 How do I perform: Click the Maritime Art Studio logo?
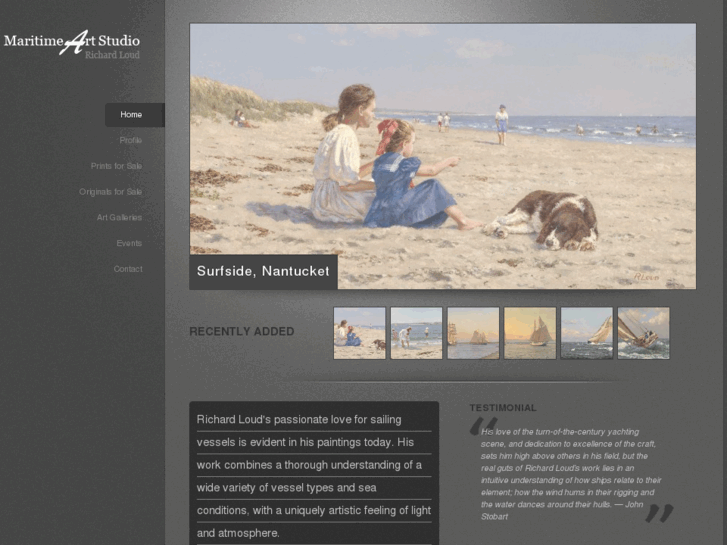pyautogui.click(x=72, y=45)
